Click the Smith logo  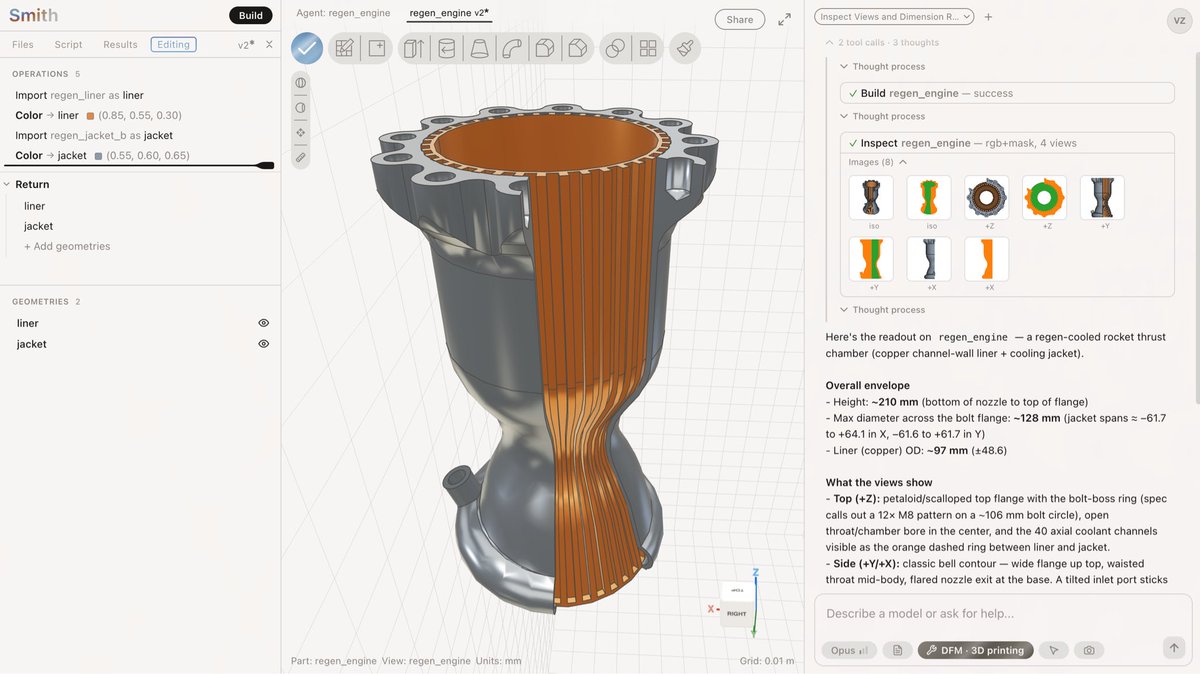(33, 15)
